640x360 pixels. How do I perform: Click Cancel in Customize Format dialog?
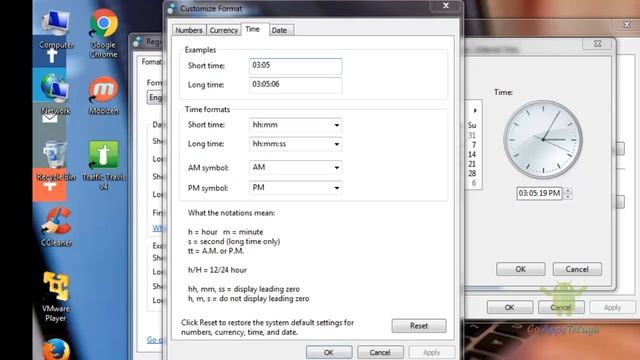(380, 352)
